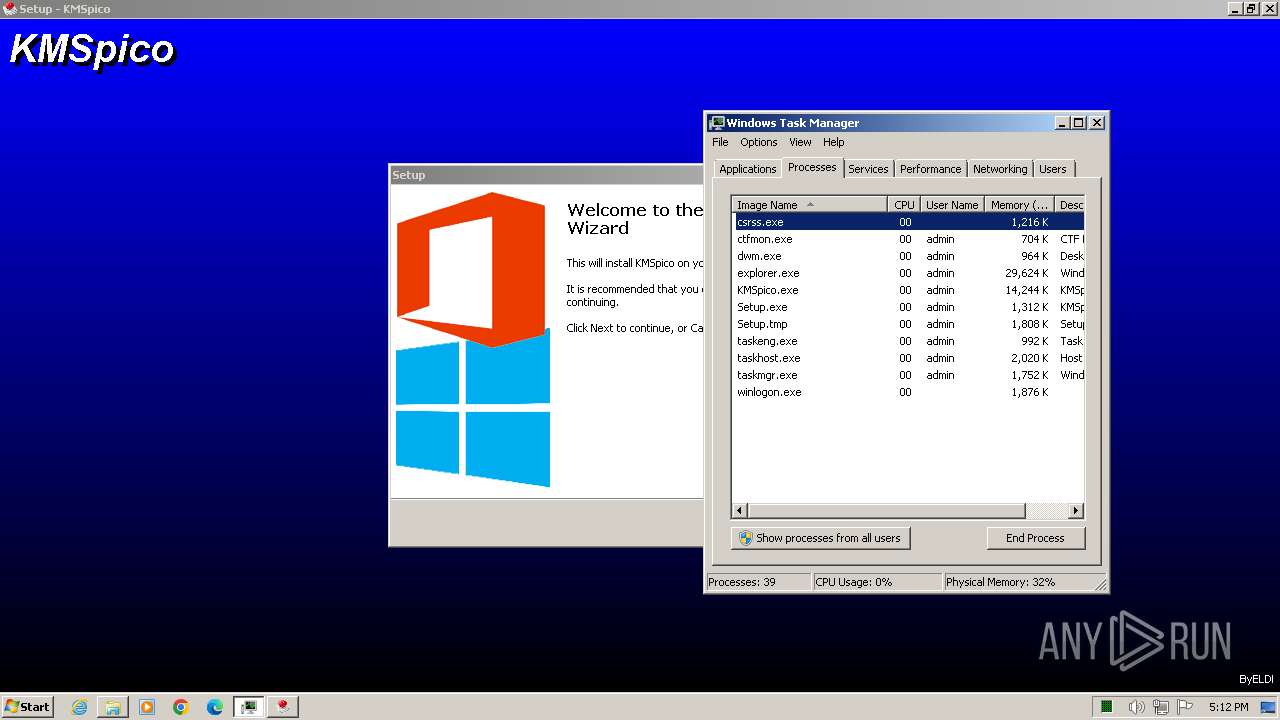Viewport: 1280px width, 720px height.
Task: Open Google Chrome from the taskbar
Action: 181,707
